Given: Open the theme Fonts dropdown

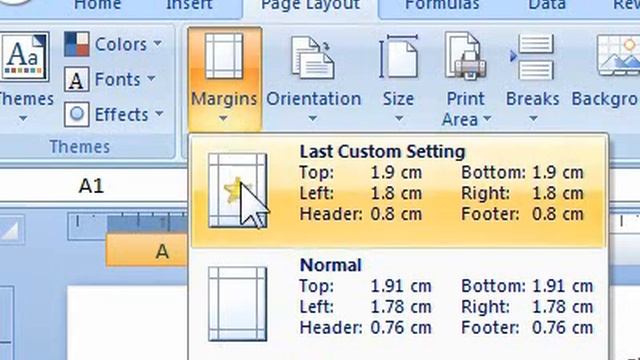Looking at the screenshot, I should tap(110, 79).
